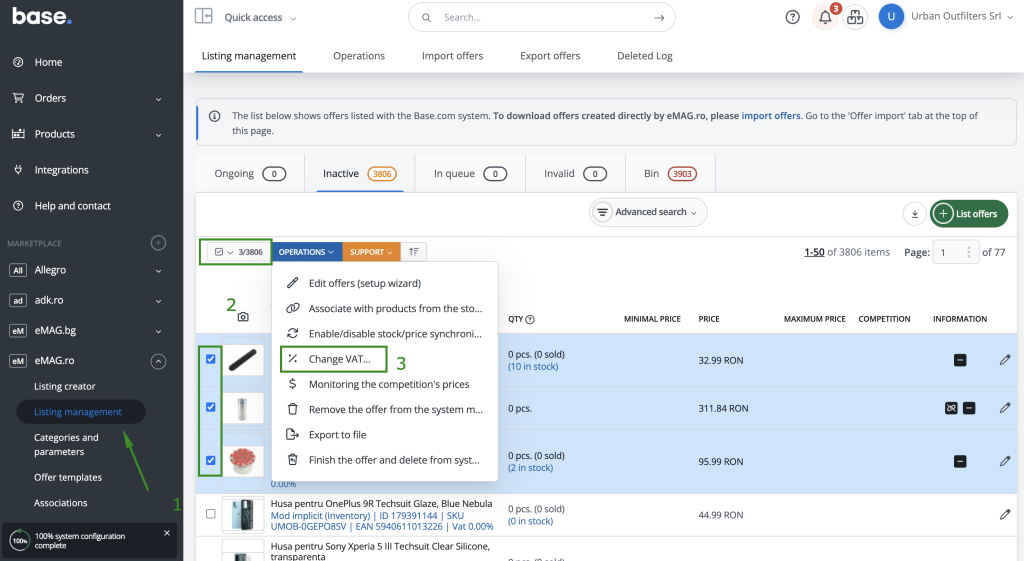Select Export to file option
The width and height of the screenshot is (1024, 561).
click(337, 434)
